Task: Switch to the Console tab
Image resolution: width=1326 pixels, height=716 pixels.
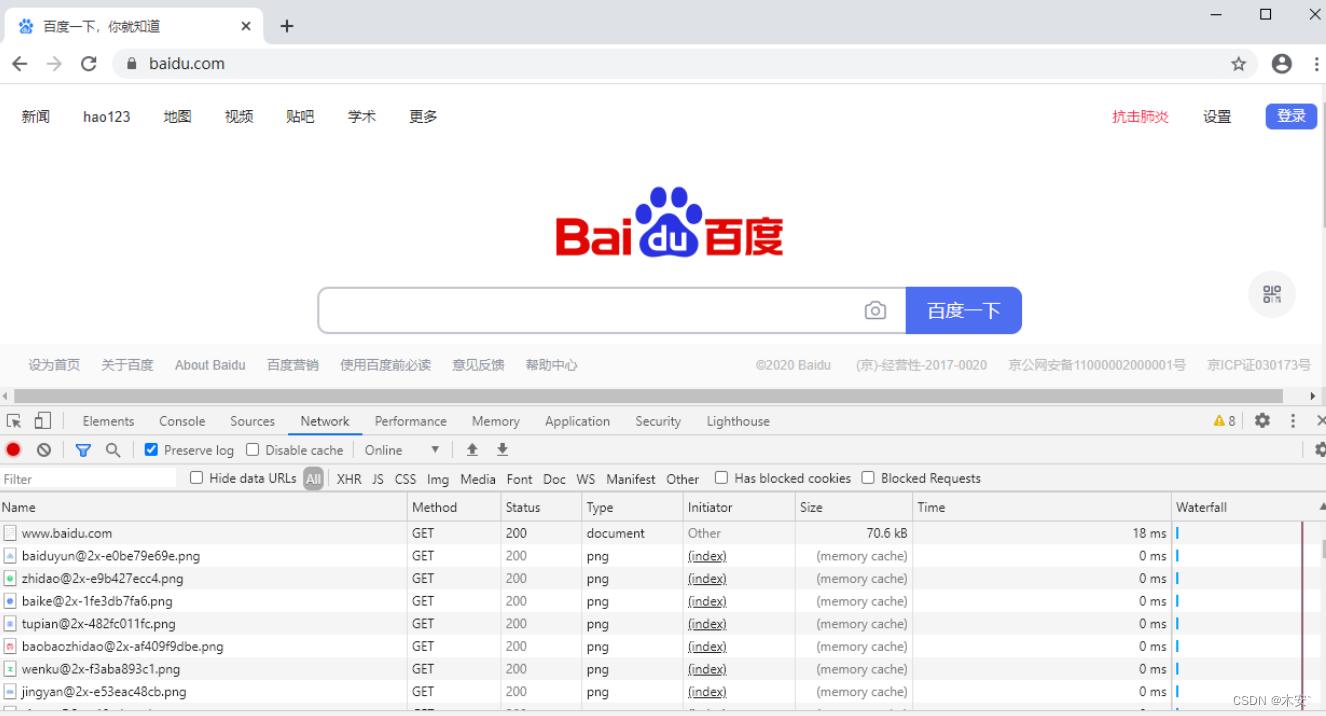Action: tap(182, 421)
